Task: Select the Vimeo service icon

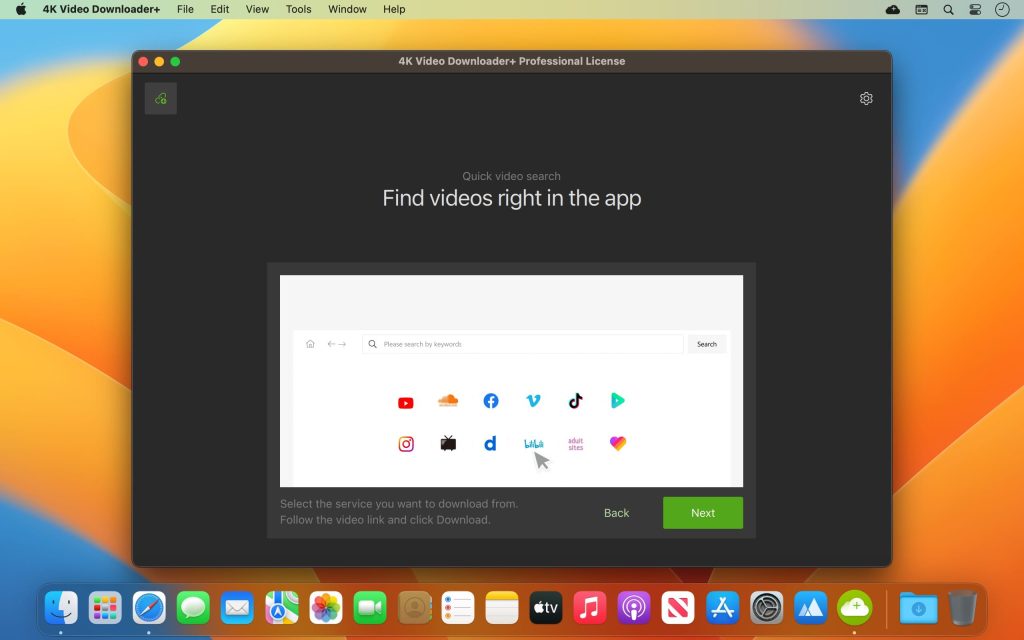Action: click(532, 400)
